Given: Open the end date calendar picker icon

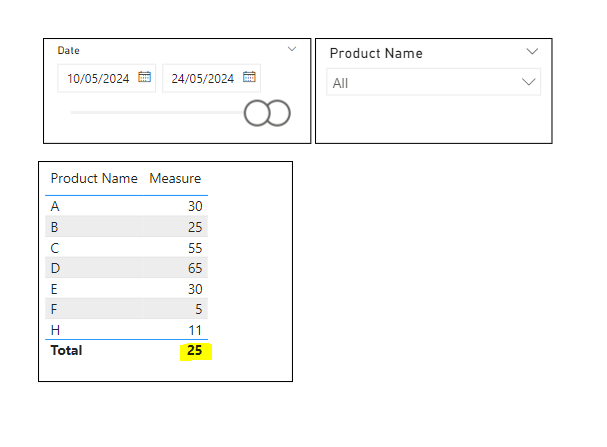Looking at the screenshot, I should pyautogui.click(x=249, y=77).
